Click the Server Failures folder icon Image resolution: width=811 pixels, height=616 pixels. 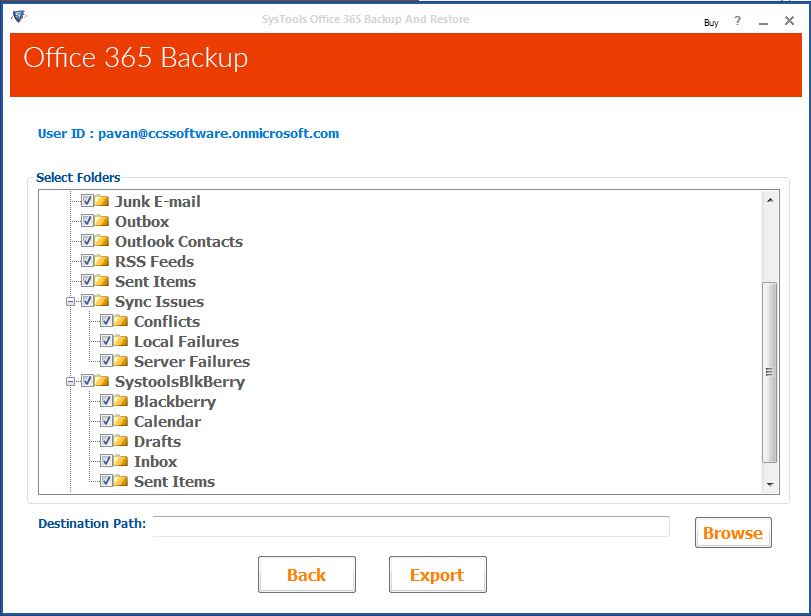pos(121,361)
